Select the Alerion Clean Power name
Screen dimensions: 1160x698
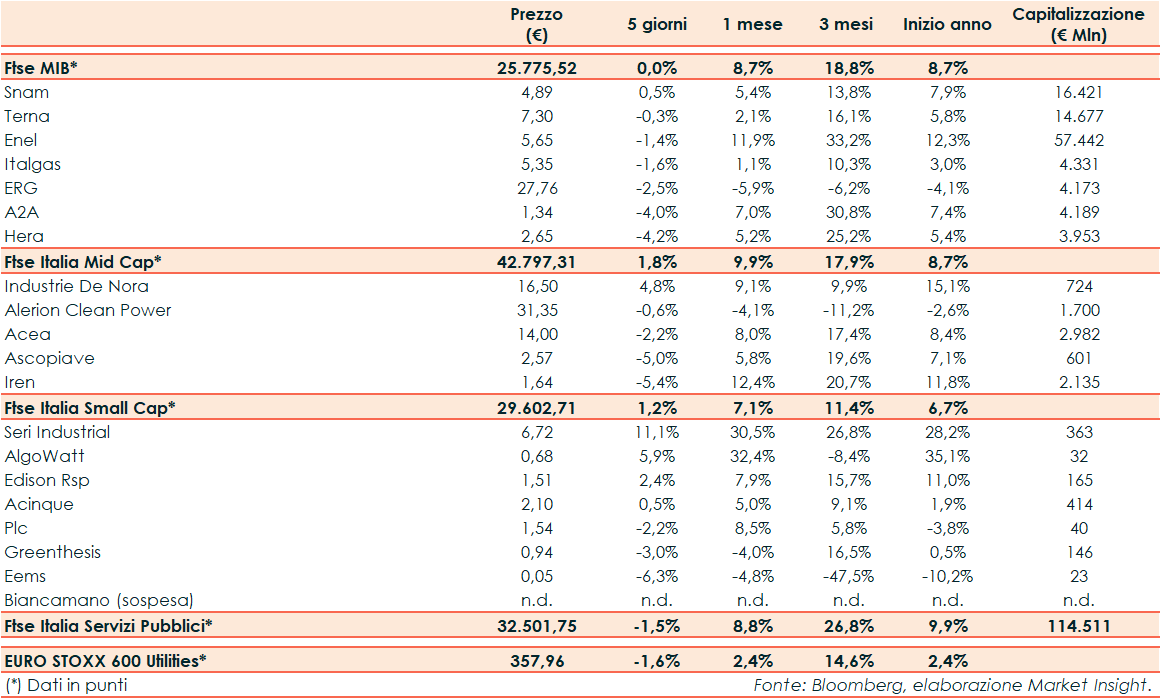click(88, 310)
